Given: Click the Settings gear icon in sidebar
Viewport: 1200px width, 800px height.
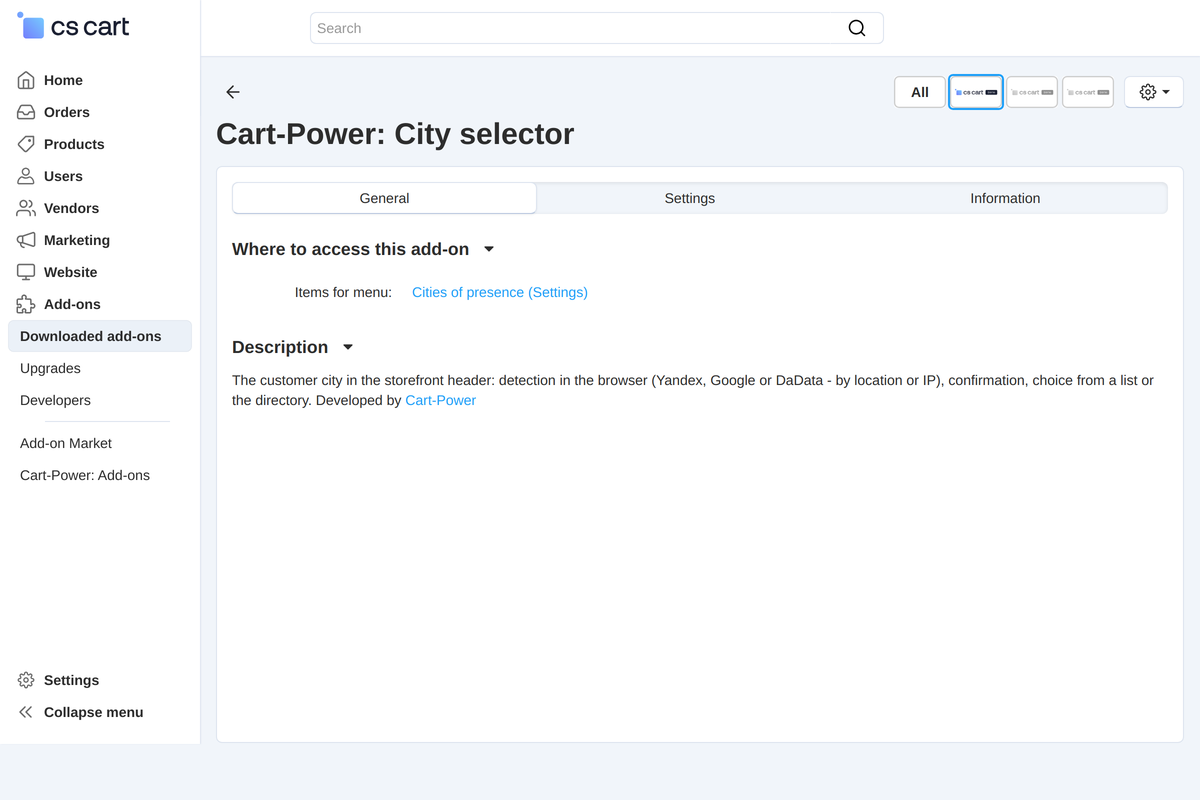Looking at the screenshot, I should [x=26, y=680].
